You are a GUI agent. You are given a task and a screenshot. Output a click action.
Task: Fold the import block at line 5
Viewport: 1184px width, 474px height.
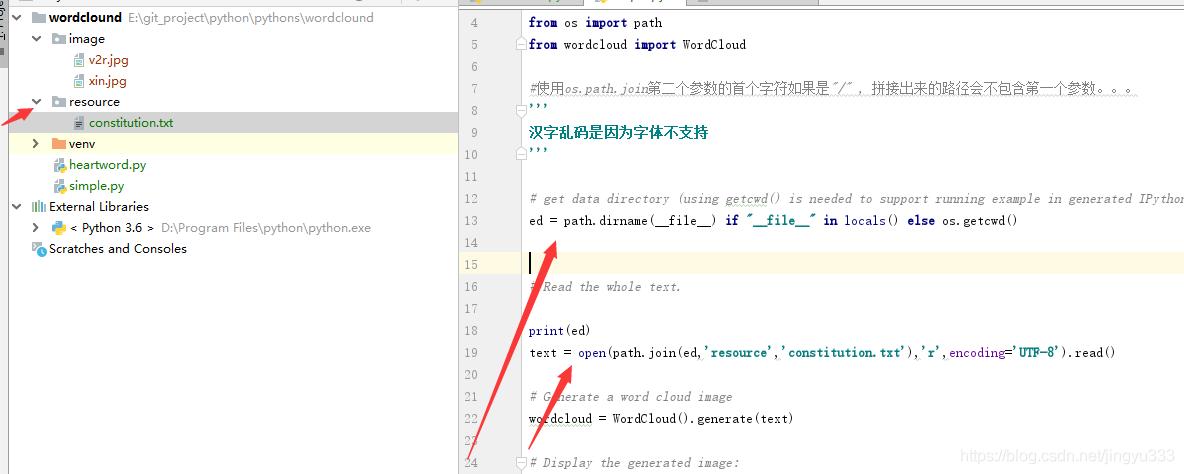(520, 45)
